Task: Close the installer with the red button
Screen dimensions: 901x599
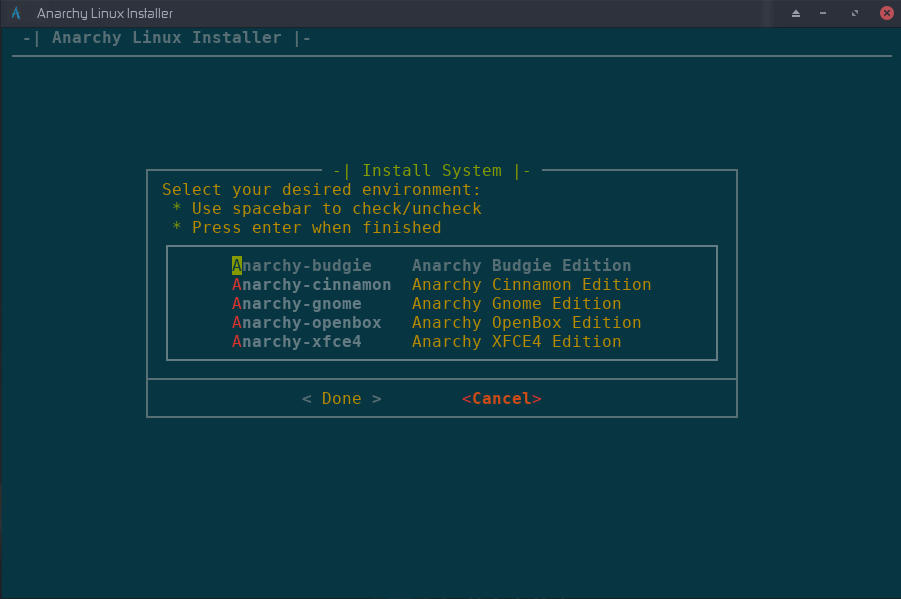Action: (x=885, y=13)
